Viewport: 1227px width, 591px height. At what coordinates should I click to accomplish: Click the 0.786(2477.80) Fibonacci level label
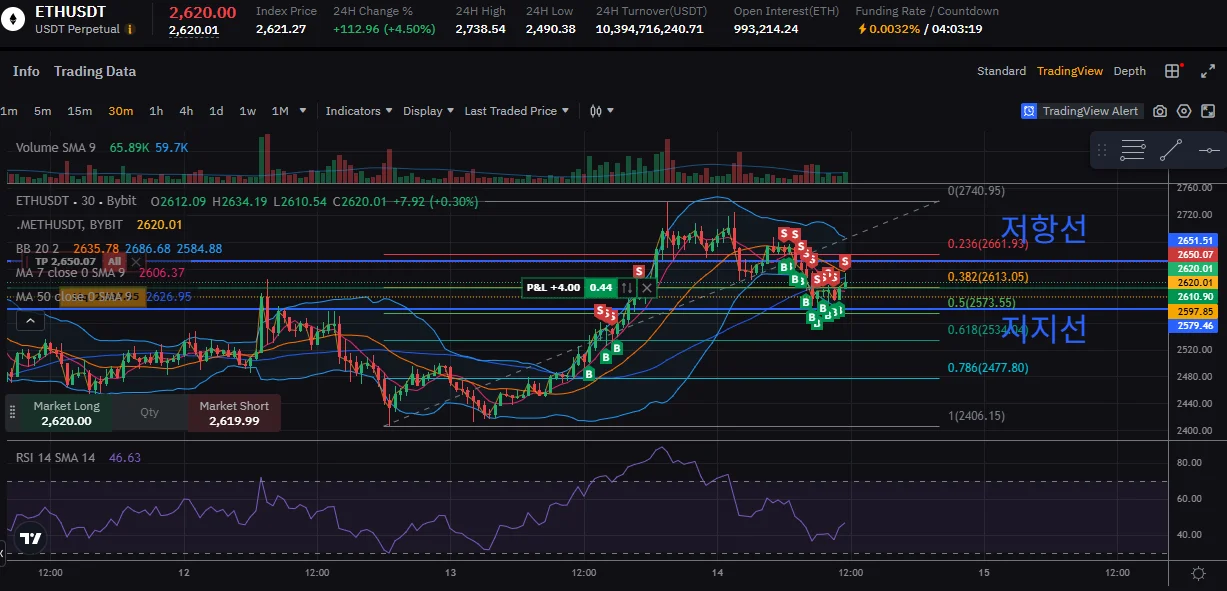point(988,368)
